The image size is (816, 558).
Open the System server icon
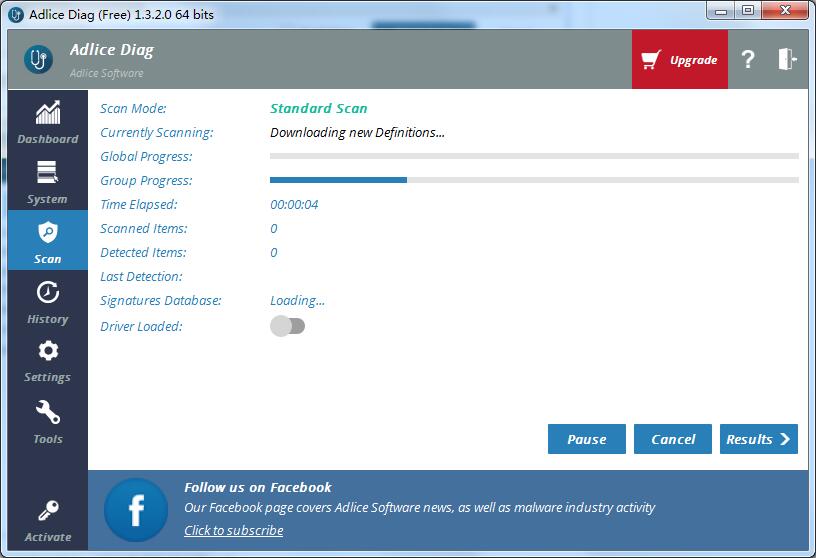(x=47, y=172)
